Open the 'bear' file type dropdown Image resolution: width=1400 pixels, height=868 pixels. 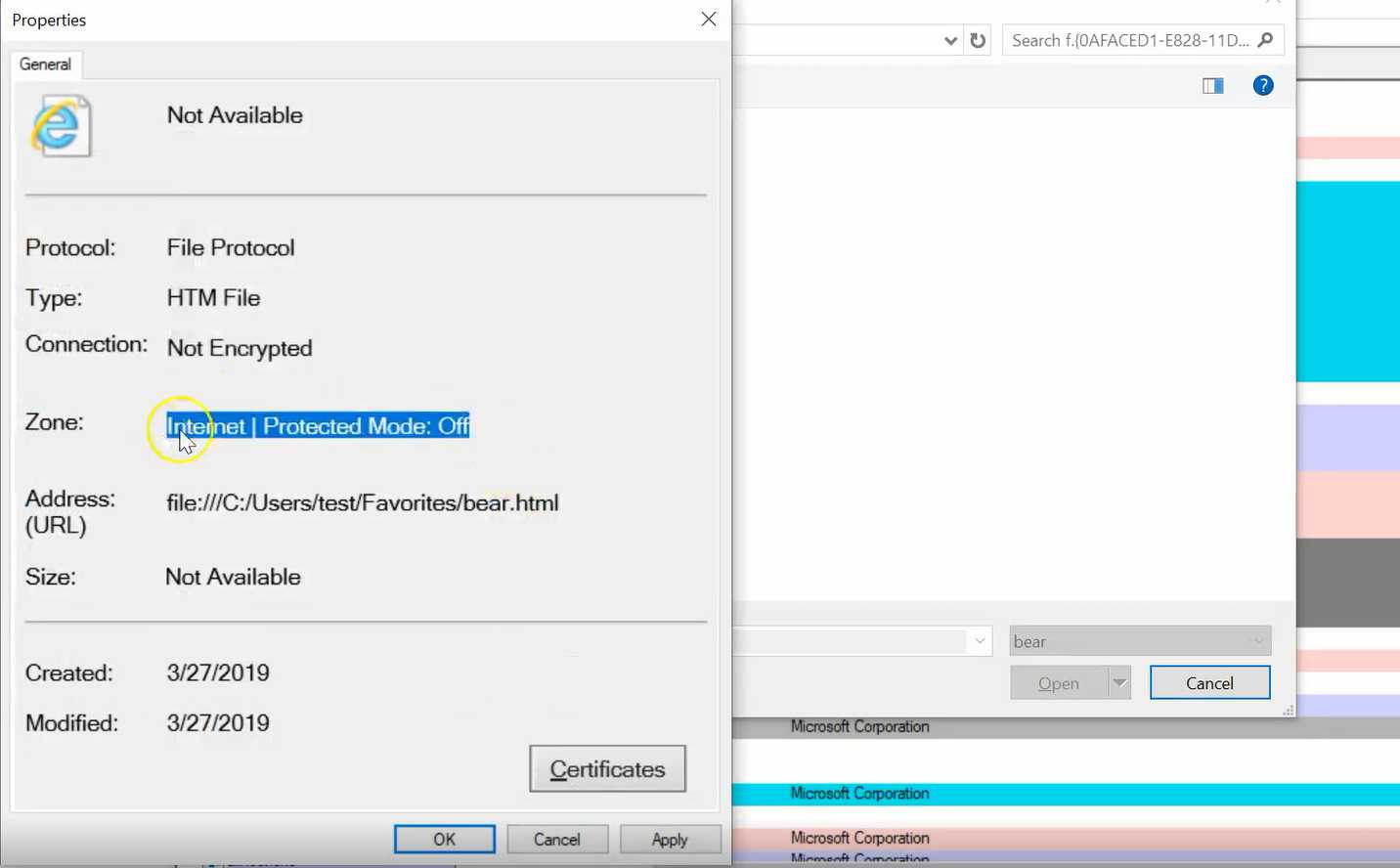tap(1140, 641)
